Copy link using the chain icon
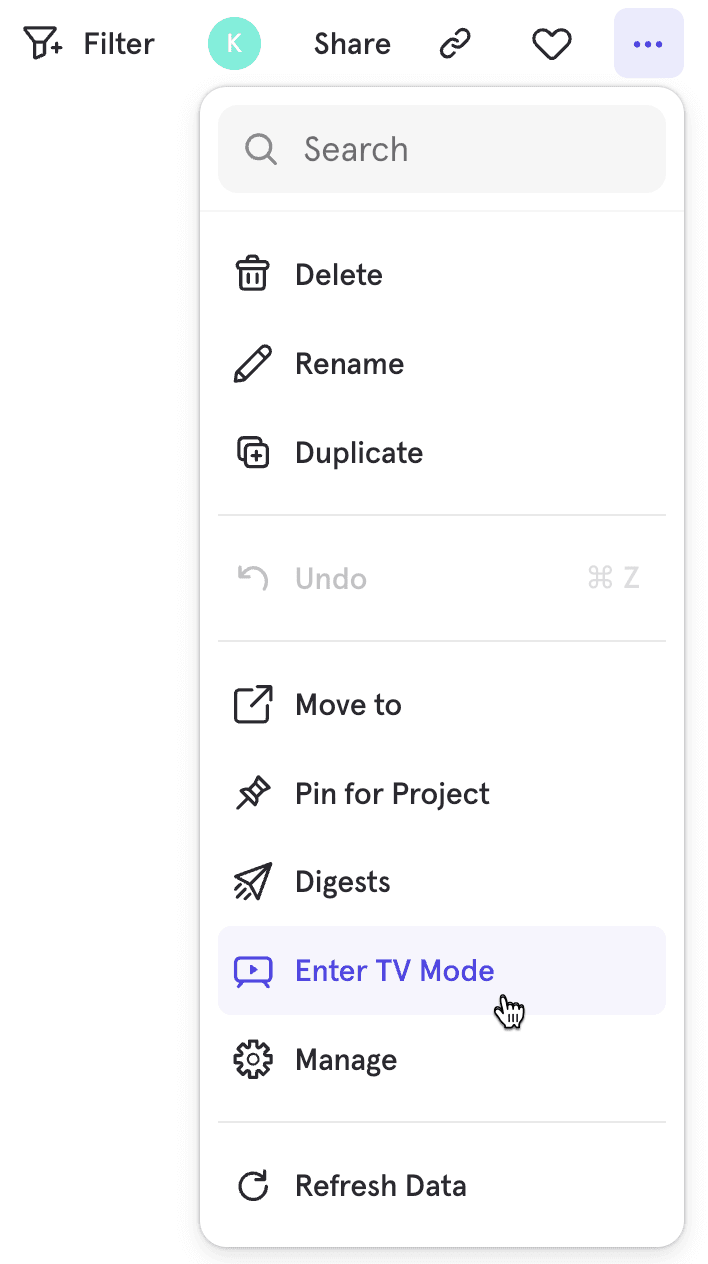This screenshot has height=1264, width=708. point(455,44)
